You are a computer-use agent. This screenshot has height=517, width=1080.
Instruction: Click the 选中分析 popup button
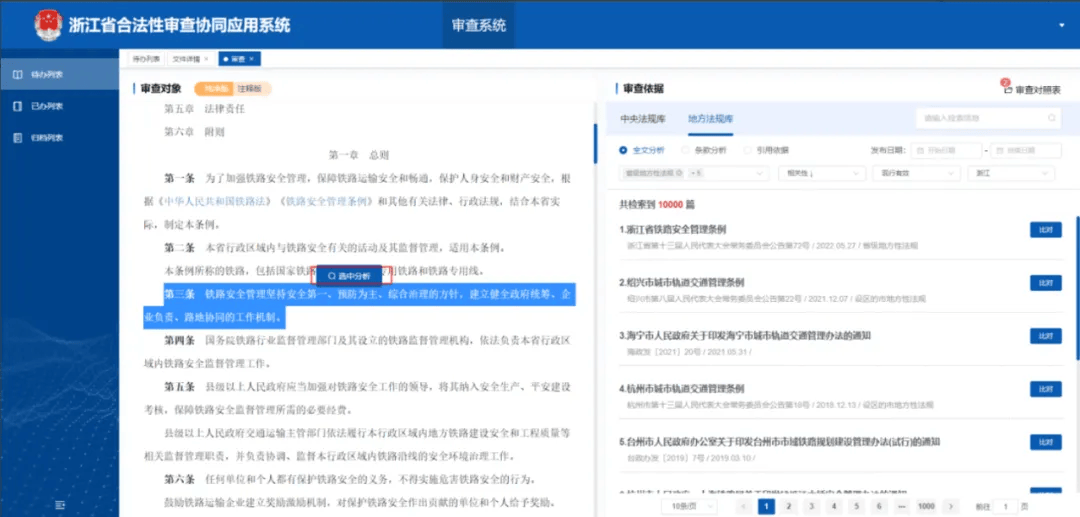pyautogui.click(x=349, y=275)
